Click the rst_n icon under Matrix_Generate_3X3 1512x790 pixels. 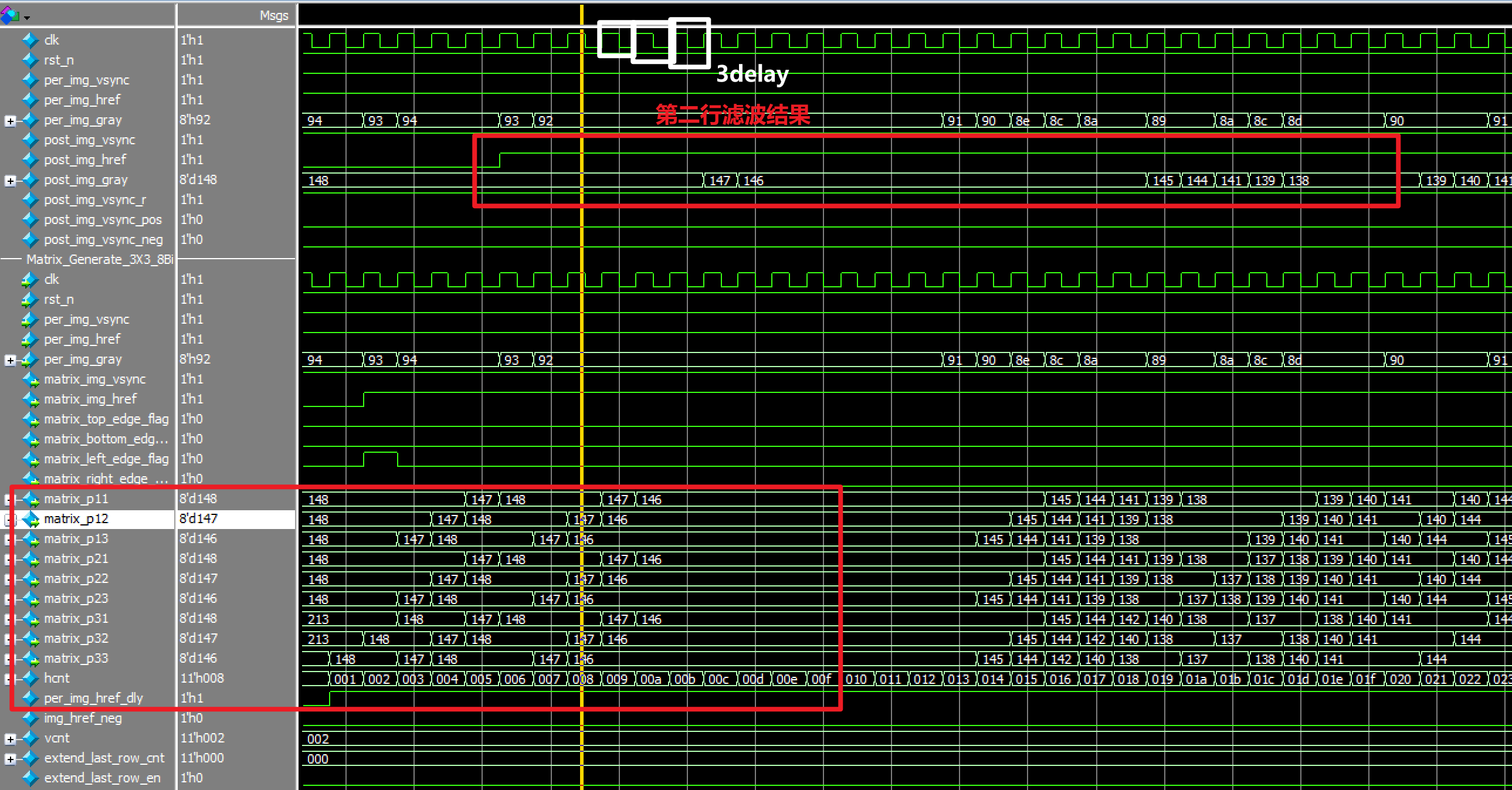30,299
